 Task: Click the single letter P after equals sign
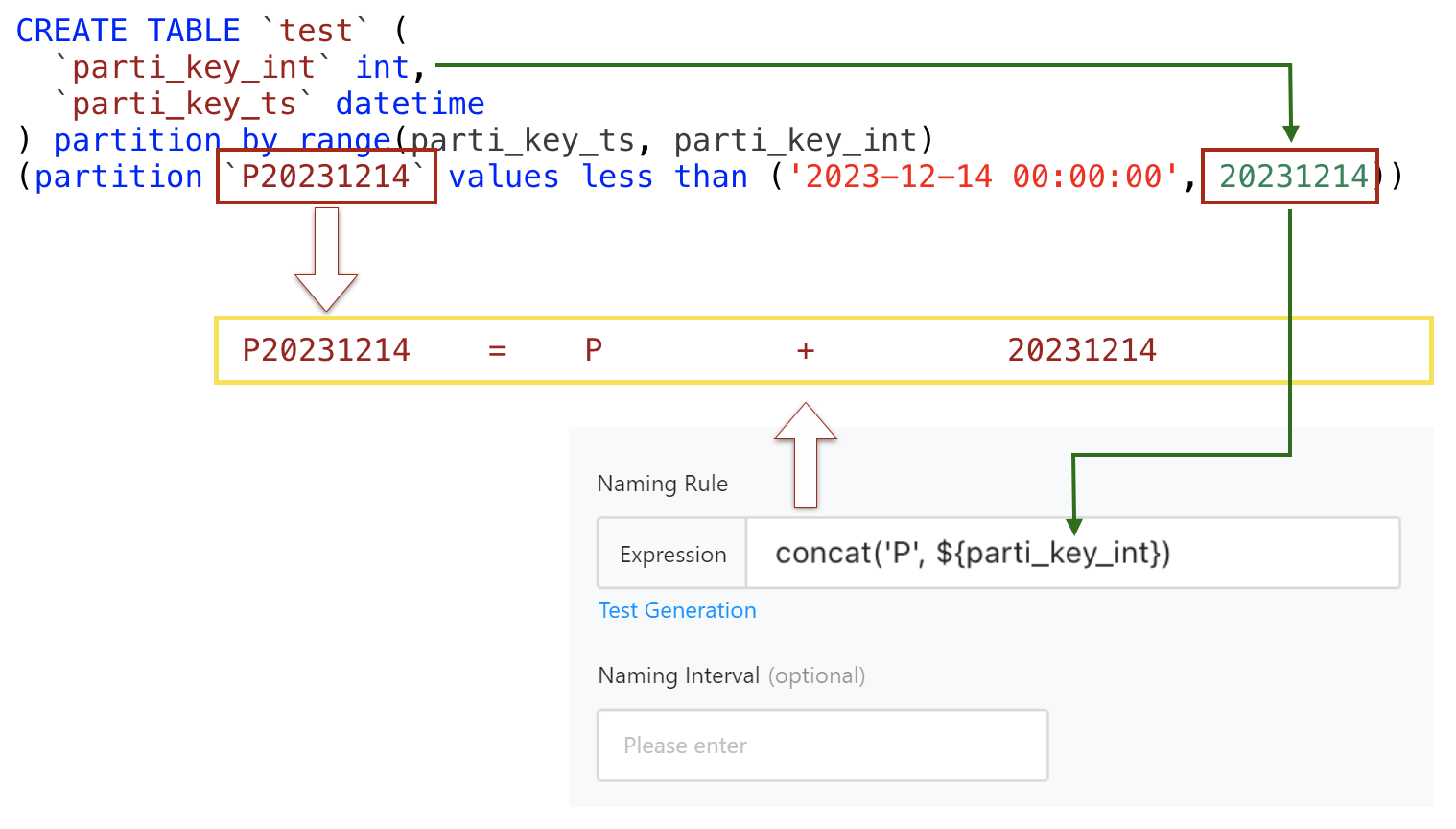[594, 350]
